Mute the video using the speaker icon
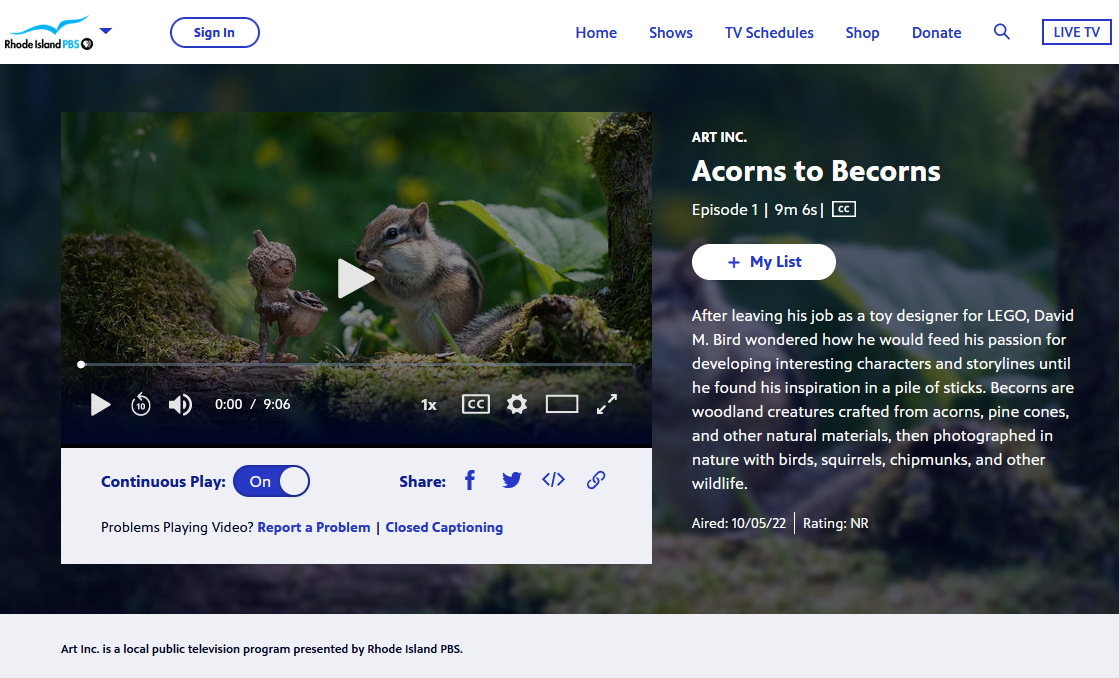The height and width of the screenshot is (678, 1119). [180, 405]
